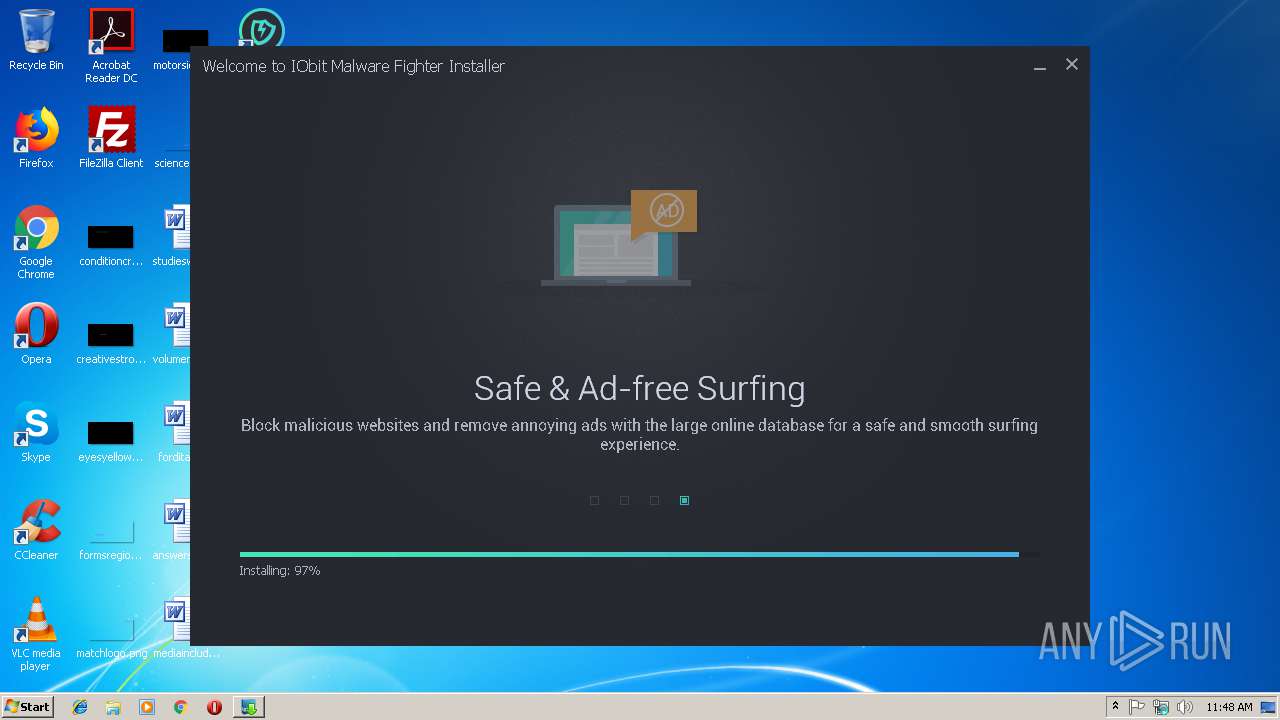Screen dimensions: 1280x720
Task: Select fourth highlighted slide indicator
Action: pos(684,500)
